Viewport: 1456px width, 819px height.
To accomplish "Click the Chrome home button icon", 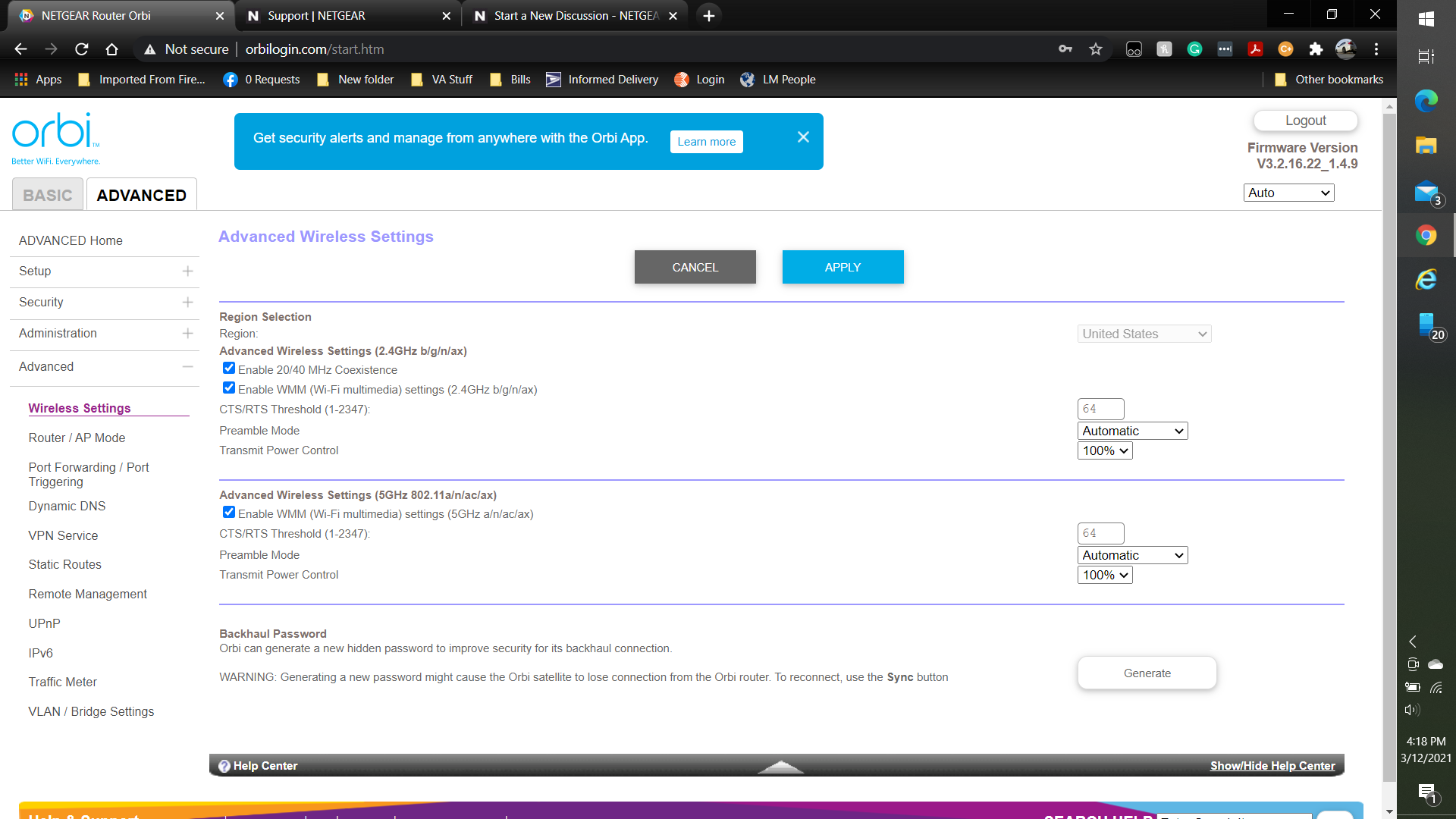I will pos(111,49).
